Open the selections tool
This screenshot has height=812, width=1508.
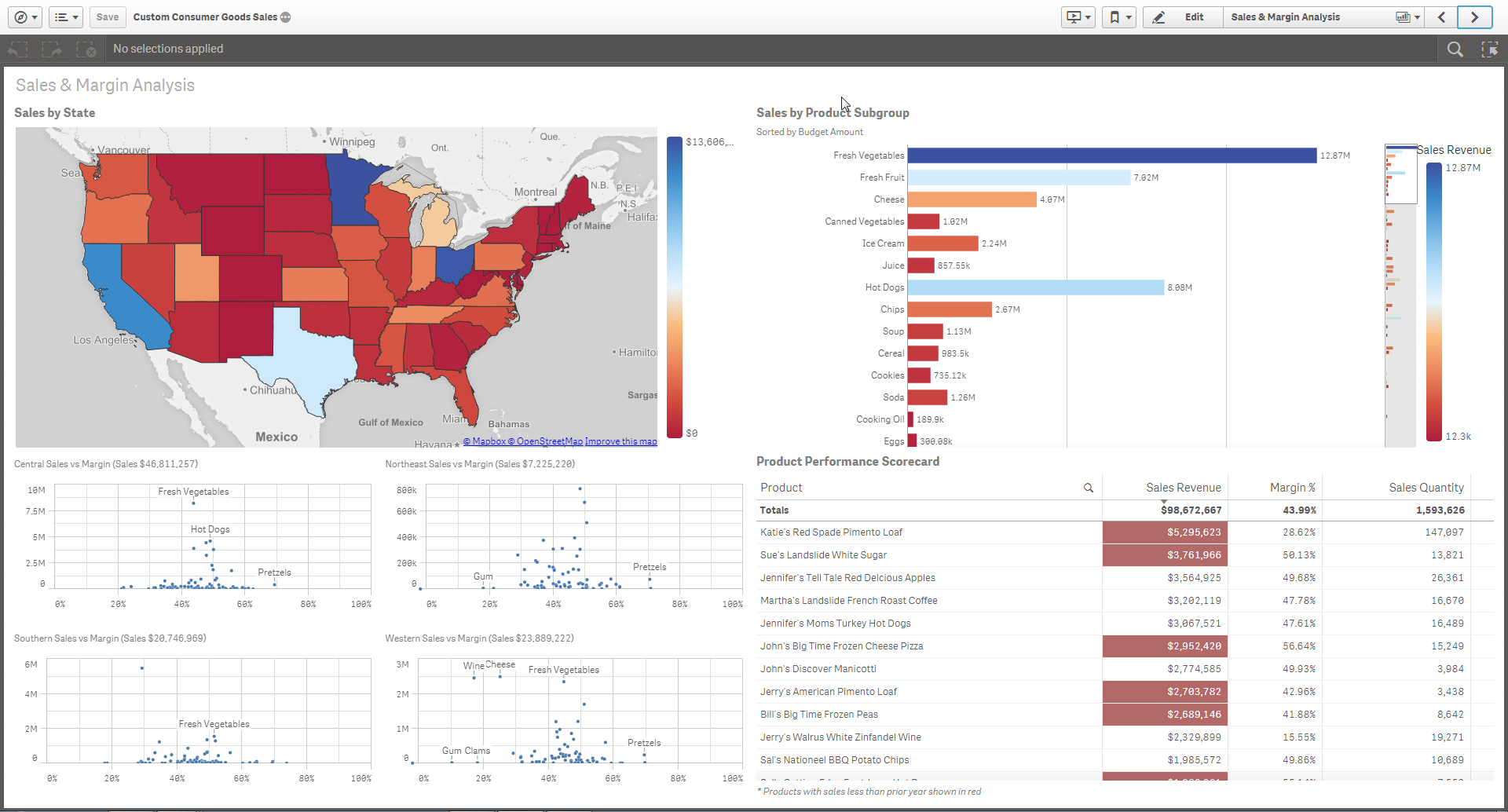pyautogui.click(x=1489, y=49)
